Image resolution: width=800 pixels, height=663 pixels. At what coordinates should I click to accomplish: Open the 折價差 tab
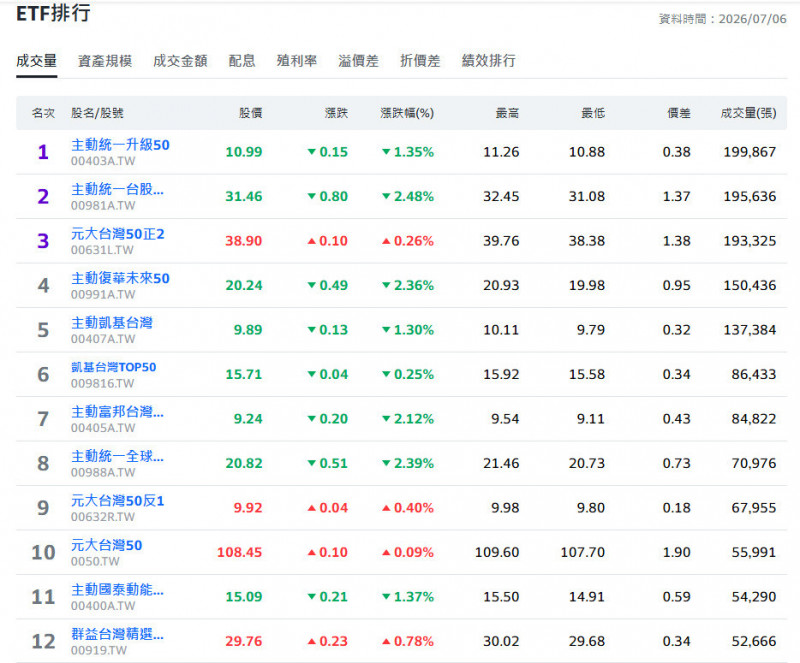pyautogui.click(x=420, y=61)
